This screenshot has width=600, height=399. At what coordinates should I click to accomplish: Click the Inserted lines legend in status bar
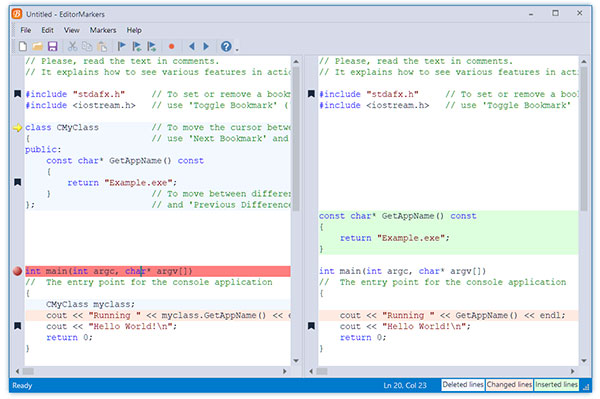556,385
